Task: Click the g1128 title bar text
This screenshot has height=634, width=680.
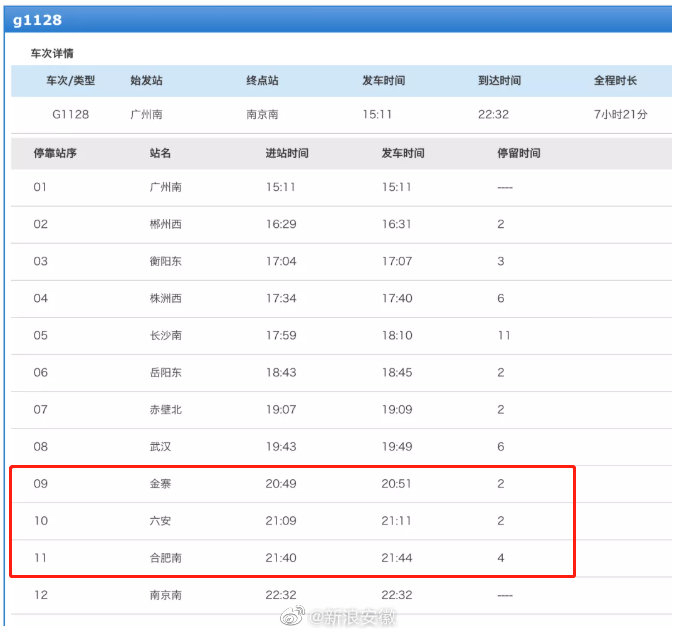Action: pos(37,20)
